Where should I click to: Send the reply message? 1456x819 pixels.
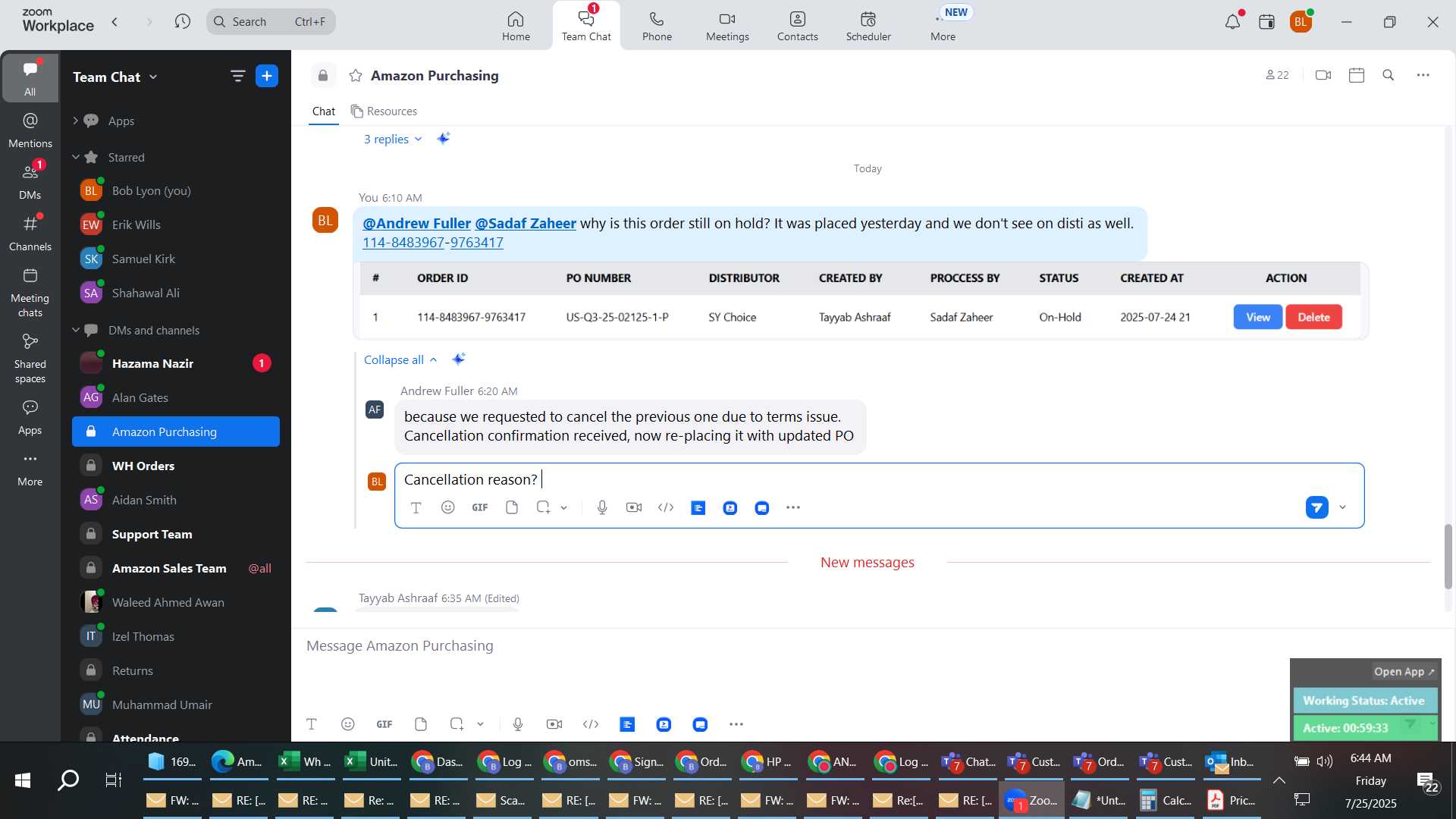coord(1317,507)
